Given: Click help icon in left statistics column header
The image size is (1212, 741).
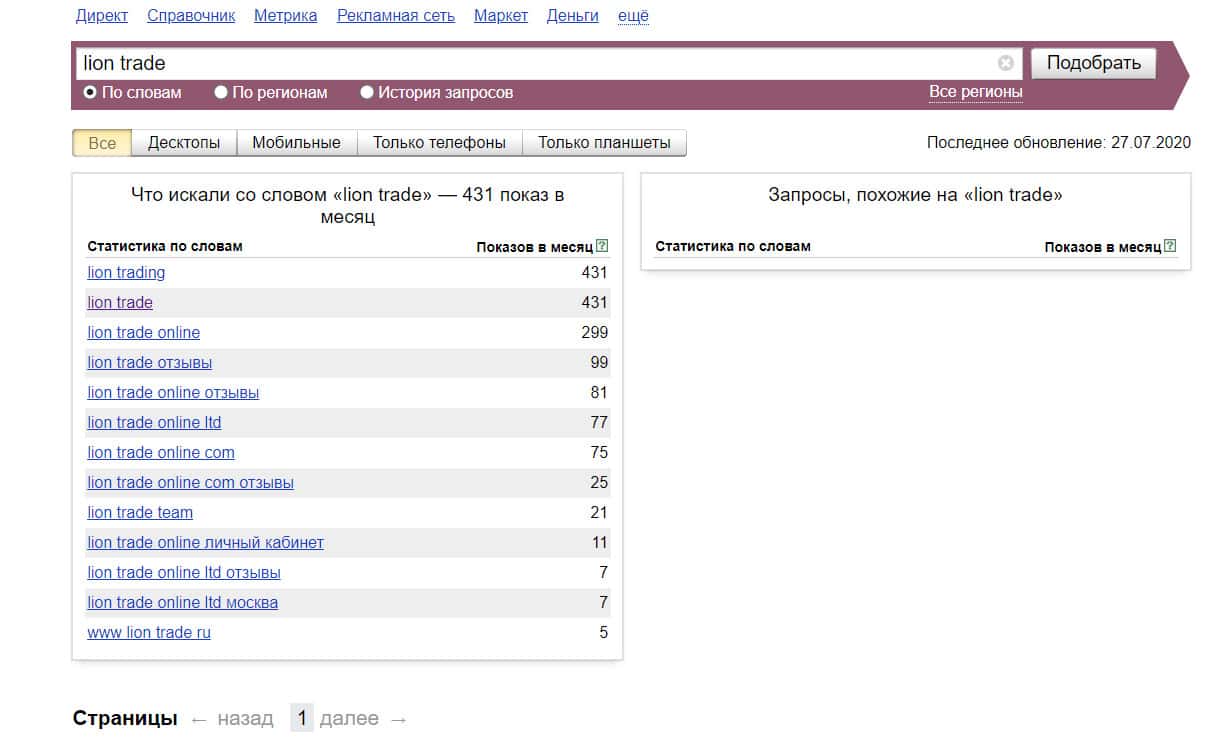Looking at the screenshot, I should coord(602,246).
